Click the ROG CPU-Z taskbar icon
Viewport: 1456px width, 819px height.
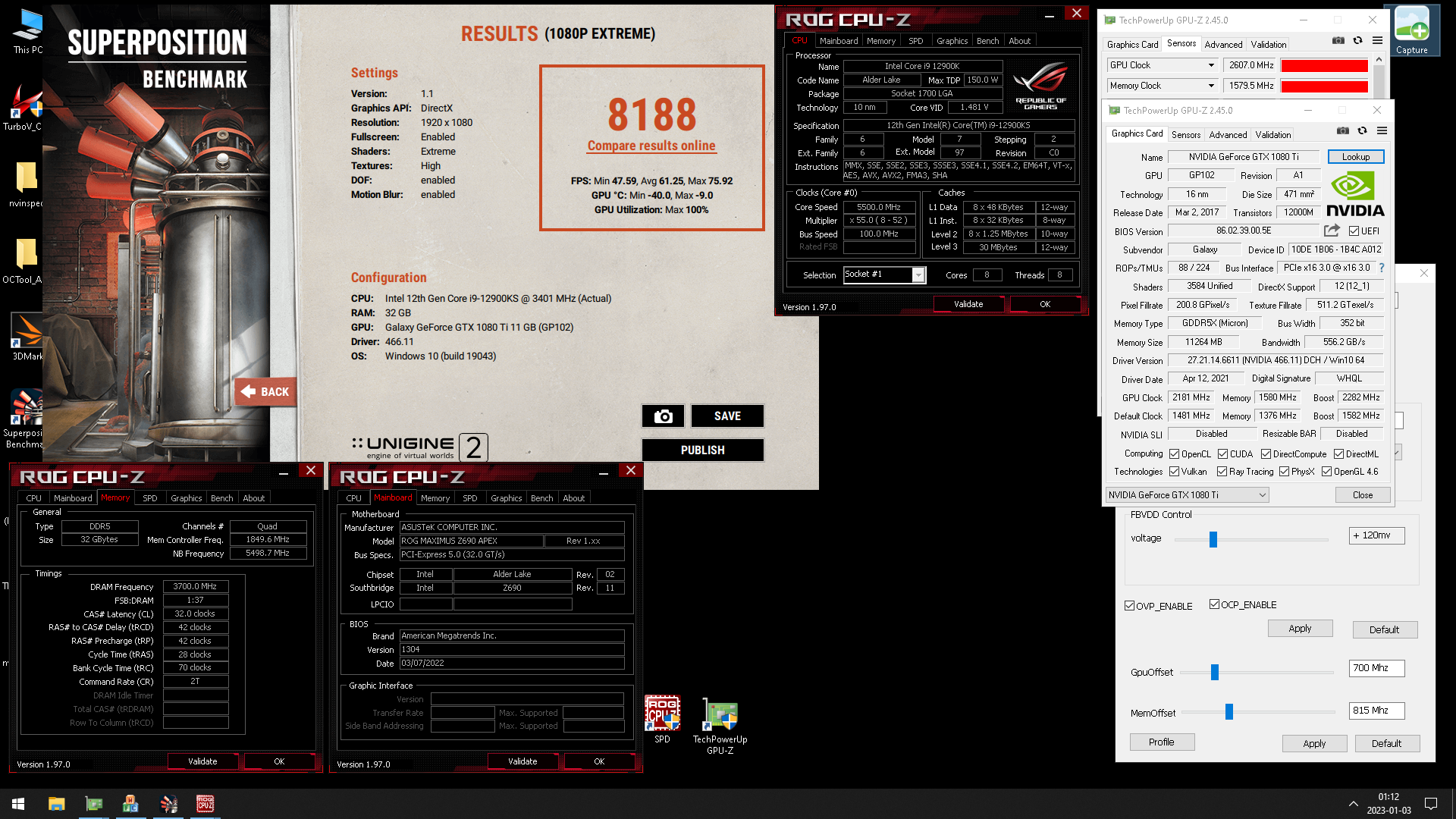pyautogui.click(x=205, y=804)
